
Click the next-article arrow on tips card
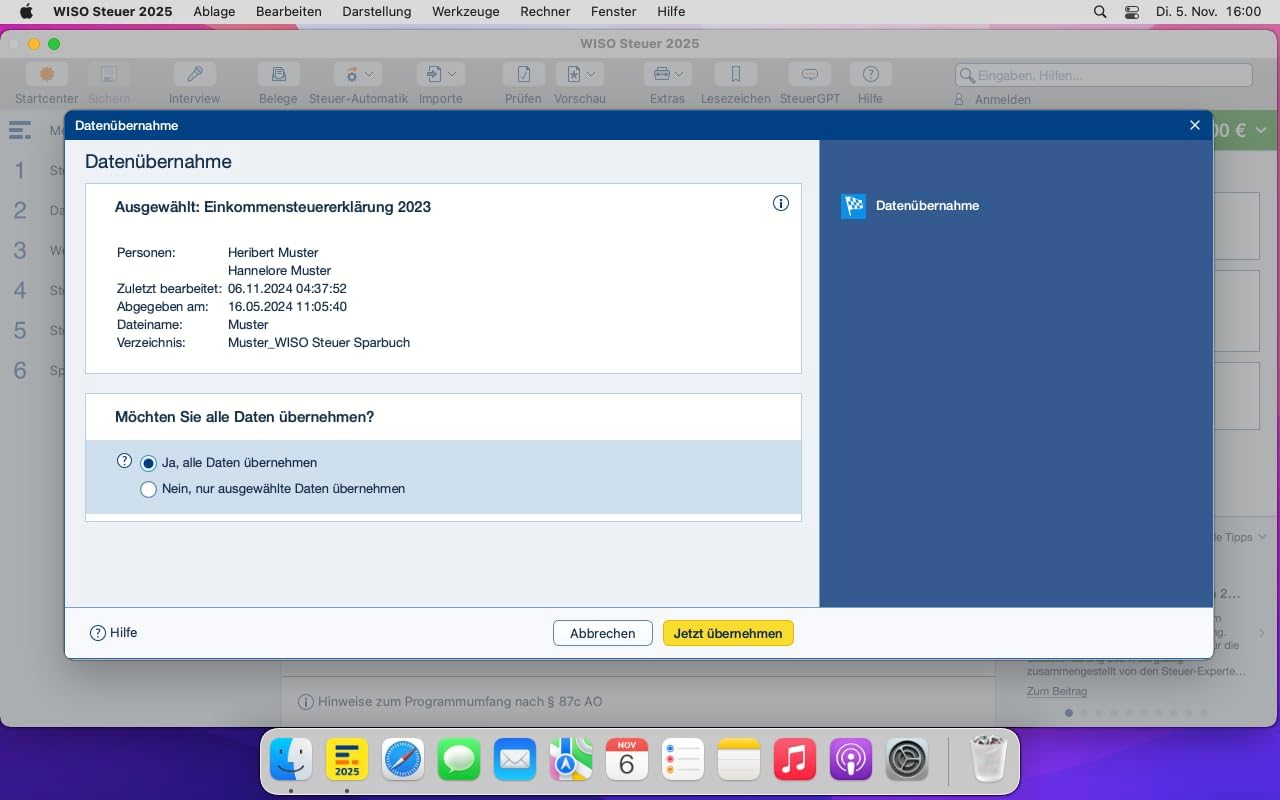coord(1262,633)
